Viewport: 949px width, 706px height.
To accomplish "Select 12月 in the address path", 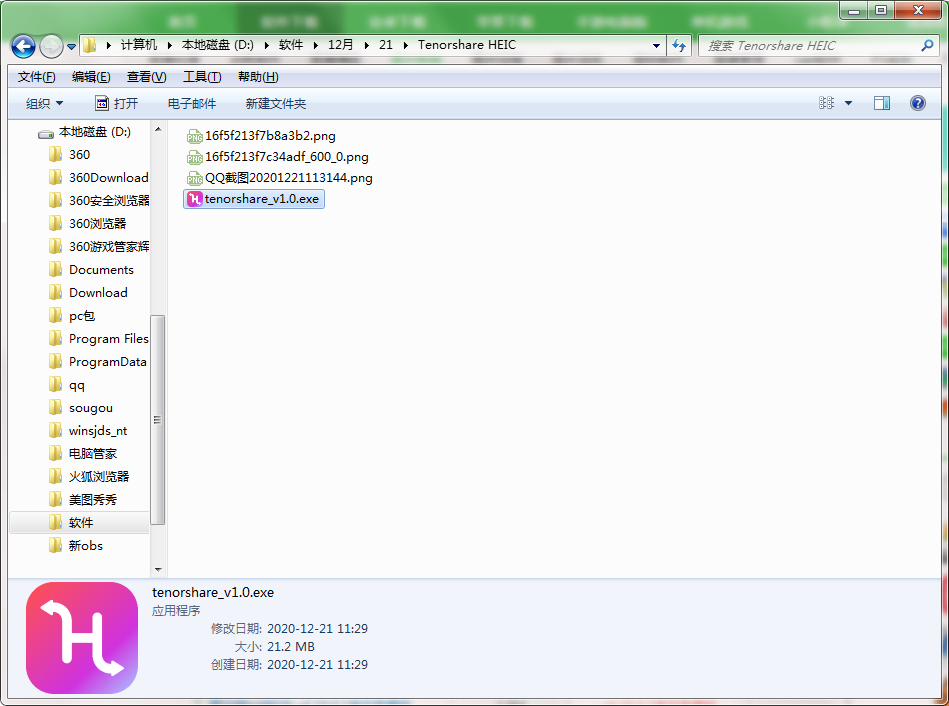I will [340, 45].
